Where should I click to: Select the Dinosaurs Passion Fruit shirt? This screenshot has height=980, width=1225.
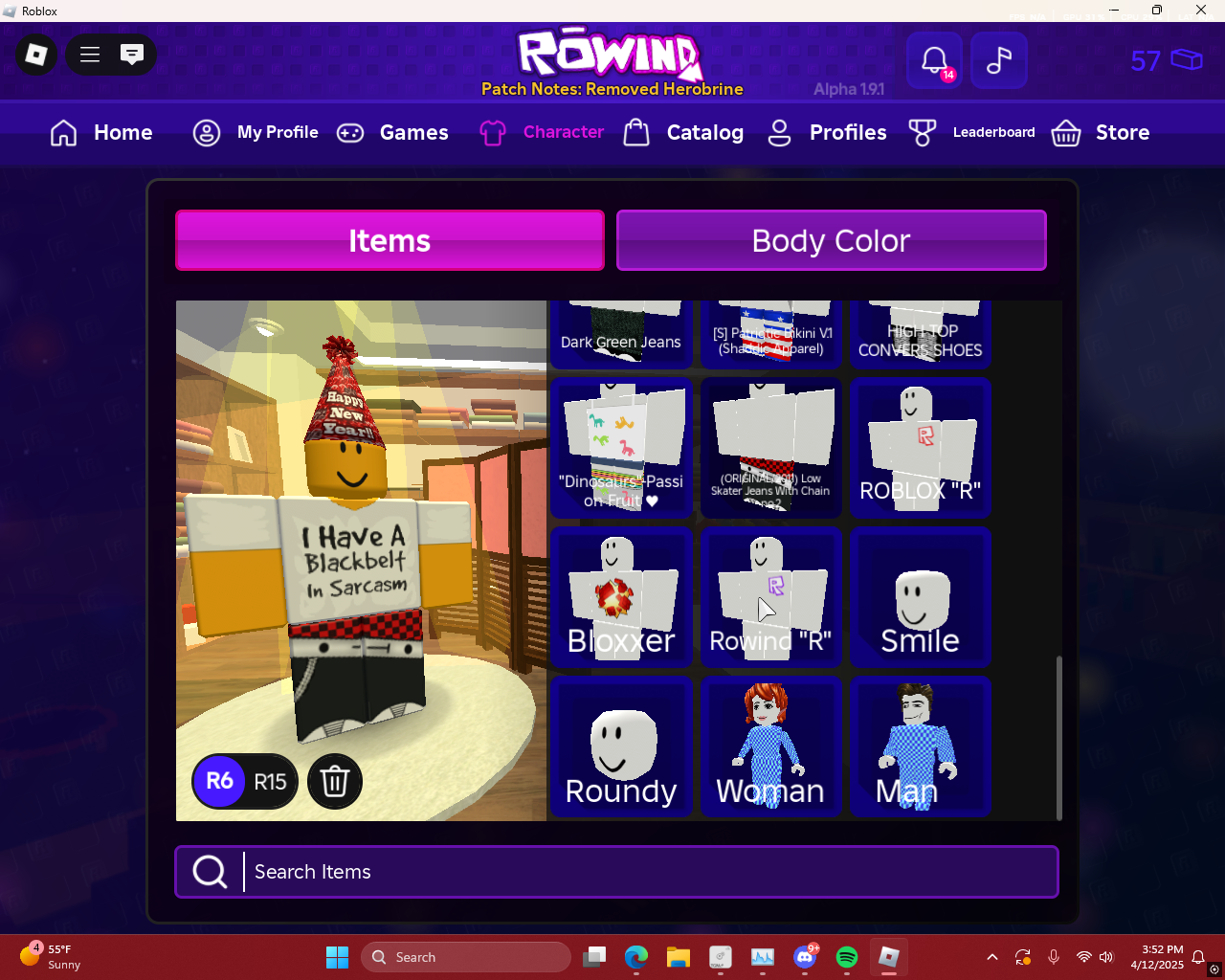pos(621,448)
